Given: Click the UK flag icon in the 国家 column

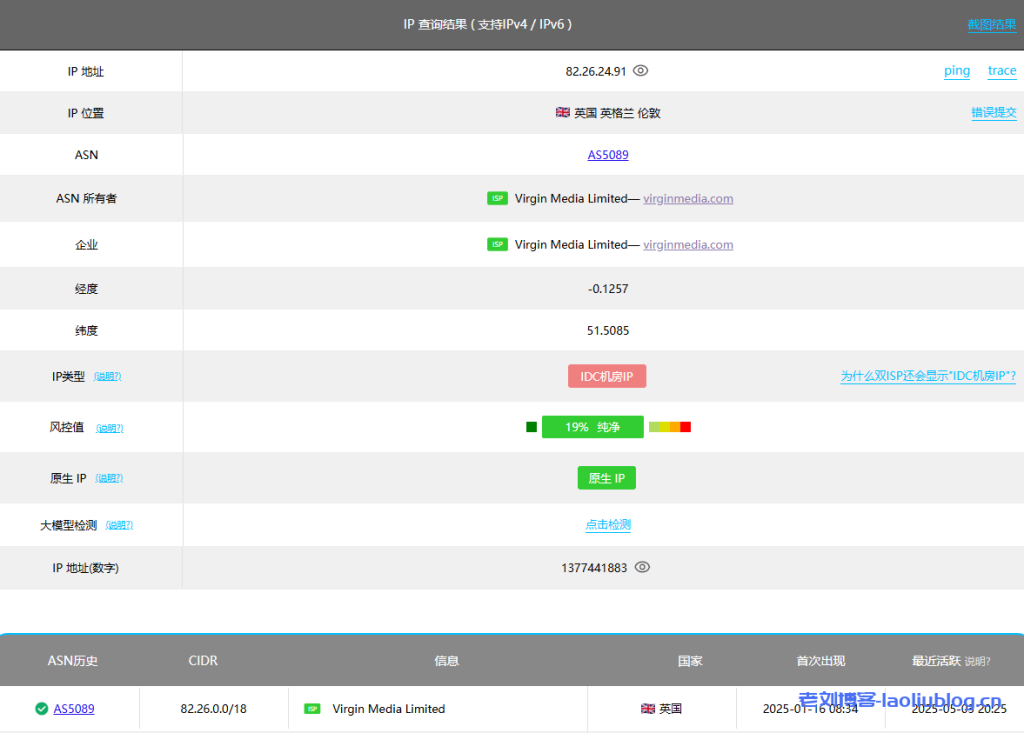Looking at the screenshot, I should 648,708.
